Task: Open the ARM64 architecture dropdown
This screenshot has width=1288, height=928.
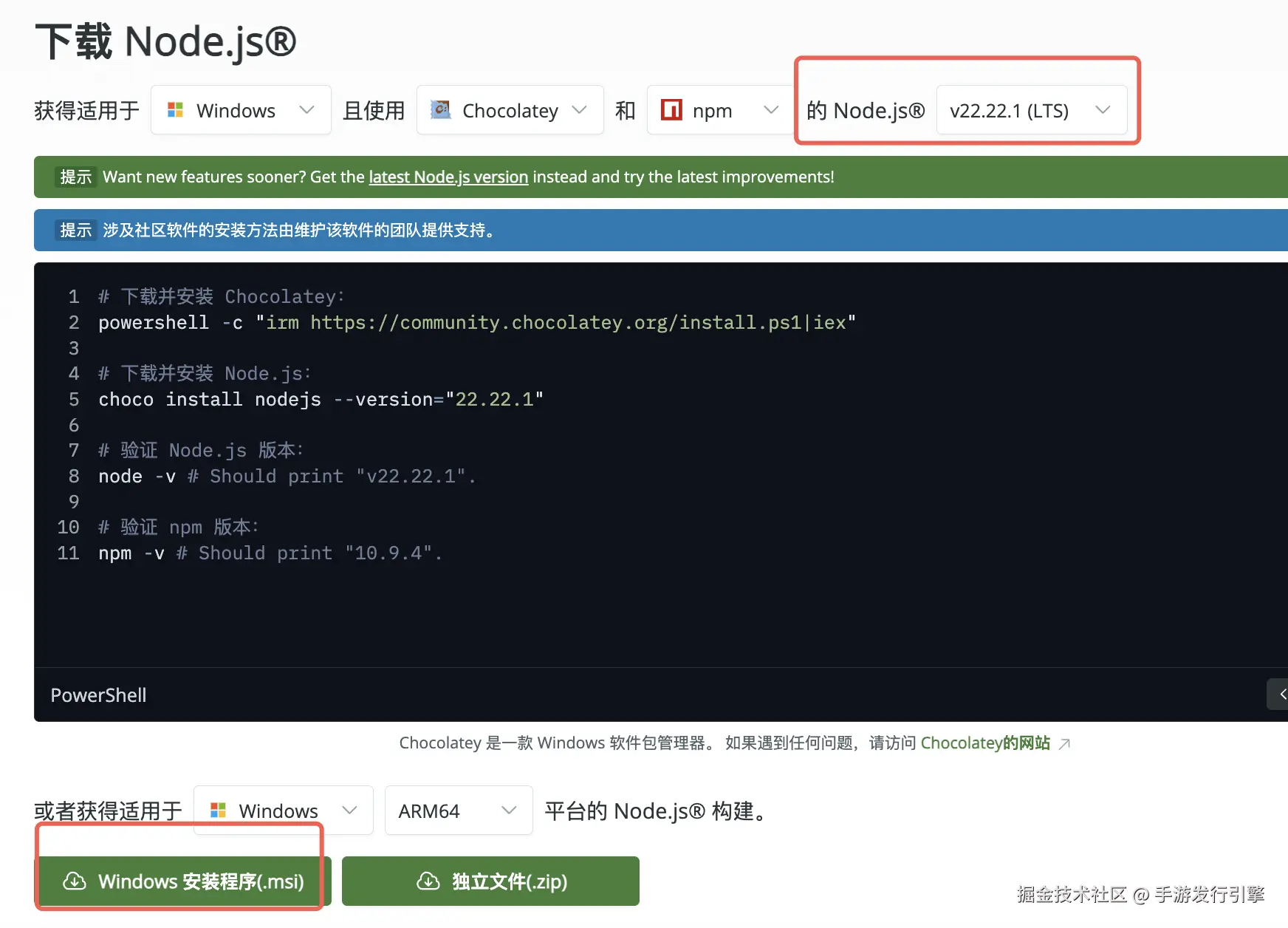Action: (x=459, y=811)
